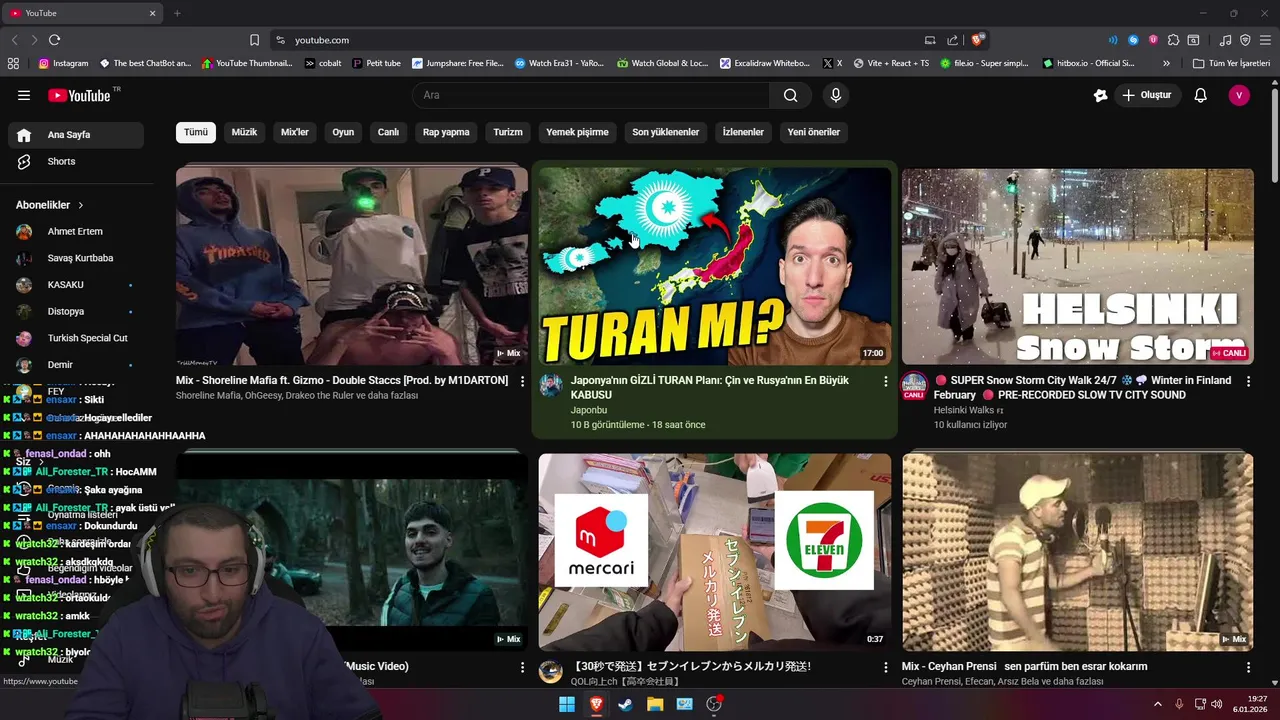This screenshot has height=720, width=1280.
Task: Select the Yemek pişirme filter chip
Action: coord(577,132)
